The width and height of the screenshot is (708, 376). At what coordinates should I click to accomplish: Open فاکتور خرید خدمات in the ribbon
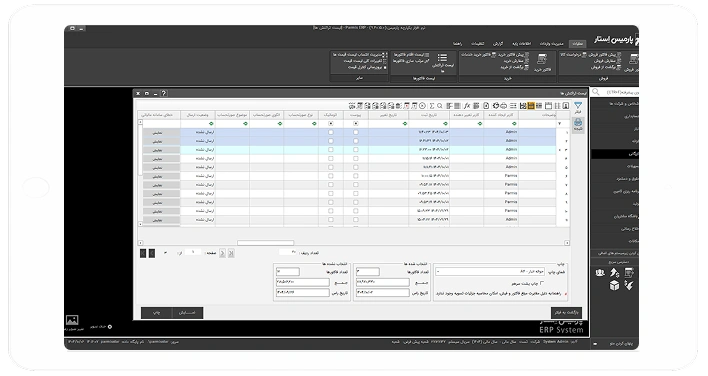pos(480,55)
